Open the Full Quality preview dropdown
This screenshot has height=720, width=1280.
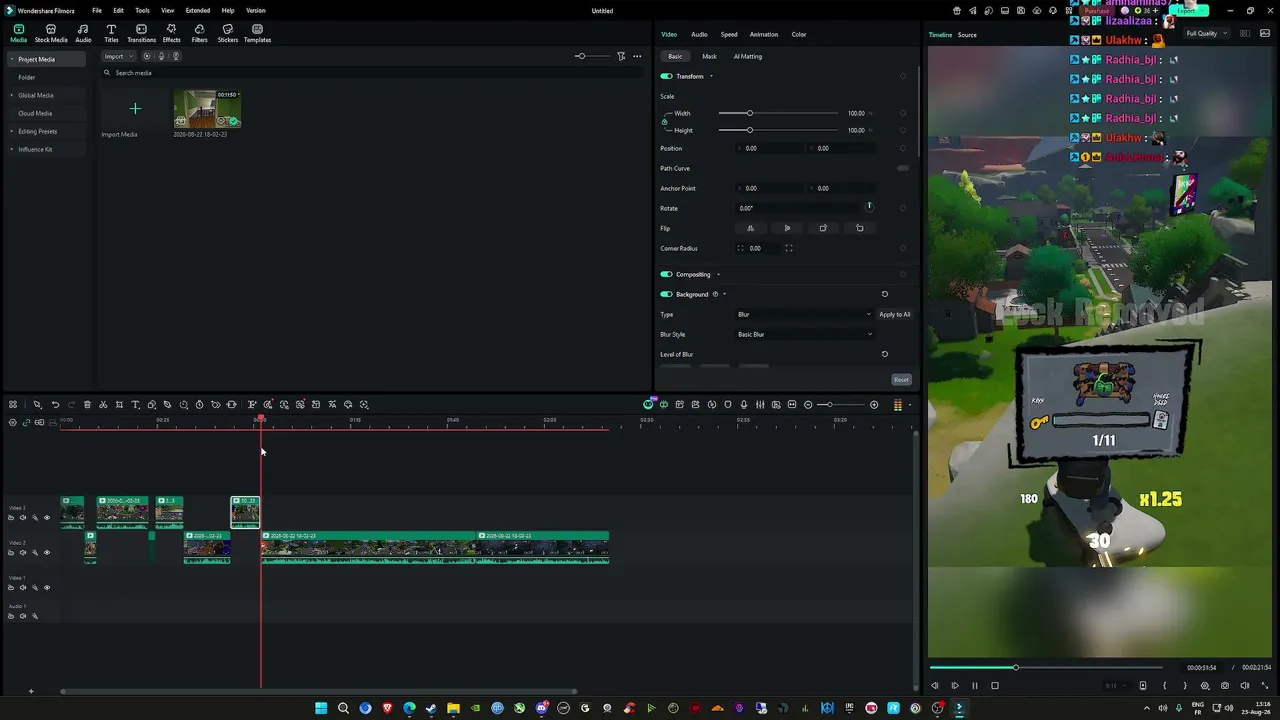coord(1205,34)
